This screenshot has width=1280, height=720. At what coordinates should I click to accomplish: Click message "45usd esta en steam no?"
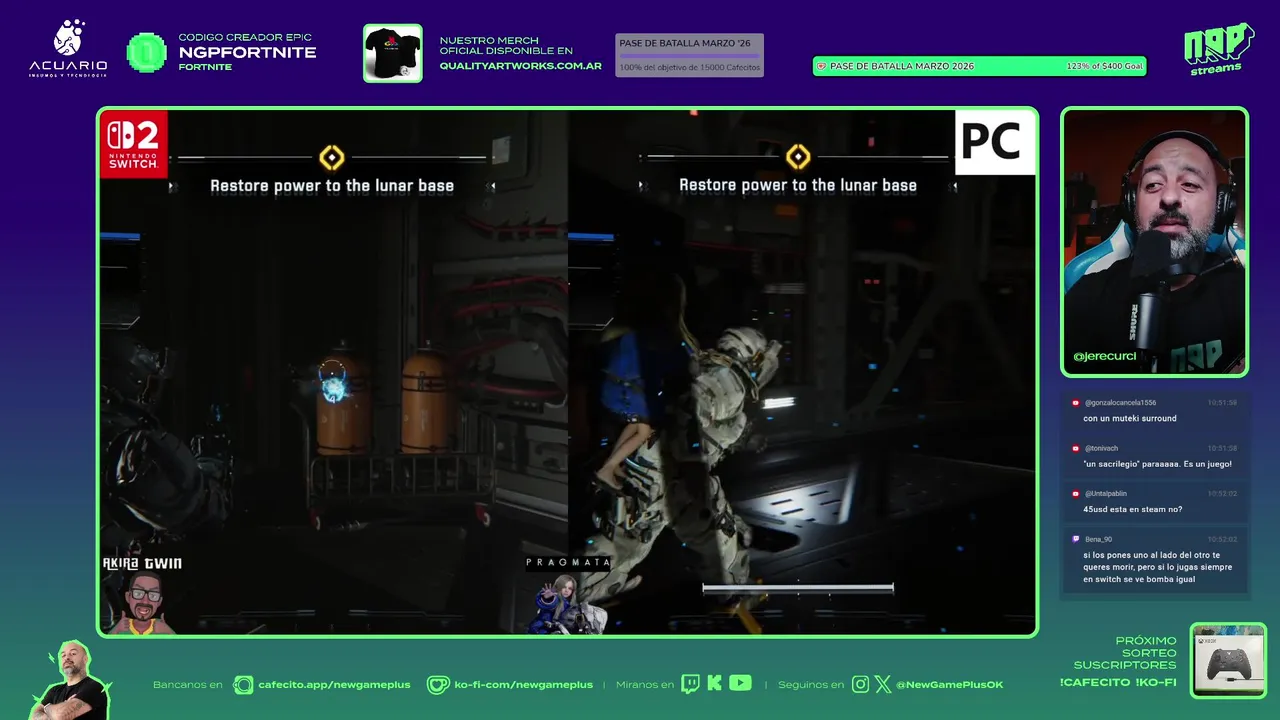(x=1132, y=509)
